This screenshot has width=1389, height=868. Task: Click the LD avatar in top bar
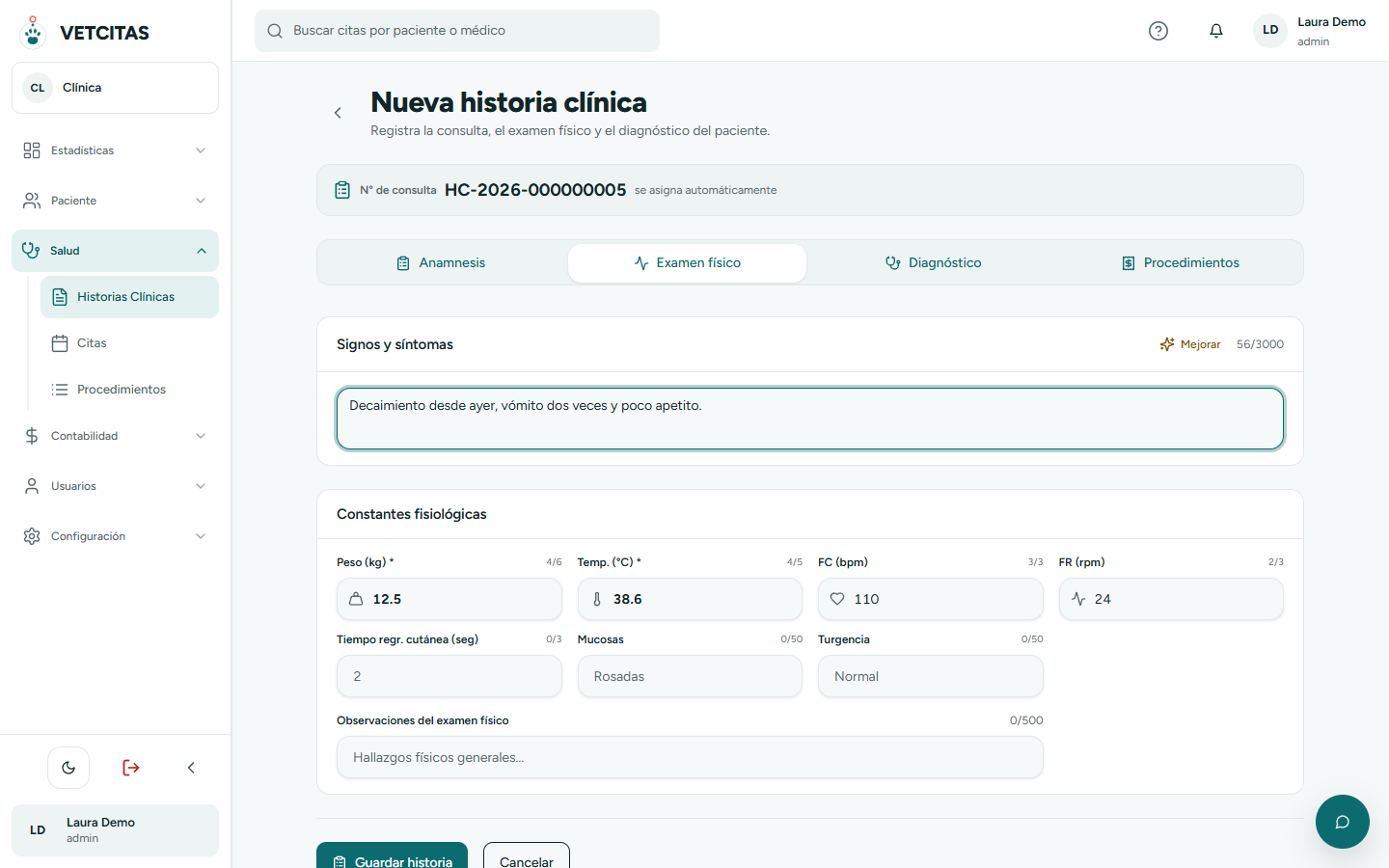pyautogui.click(x=1270, y=30)
